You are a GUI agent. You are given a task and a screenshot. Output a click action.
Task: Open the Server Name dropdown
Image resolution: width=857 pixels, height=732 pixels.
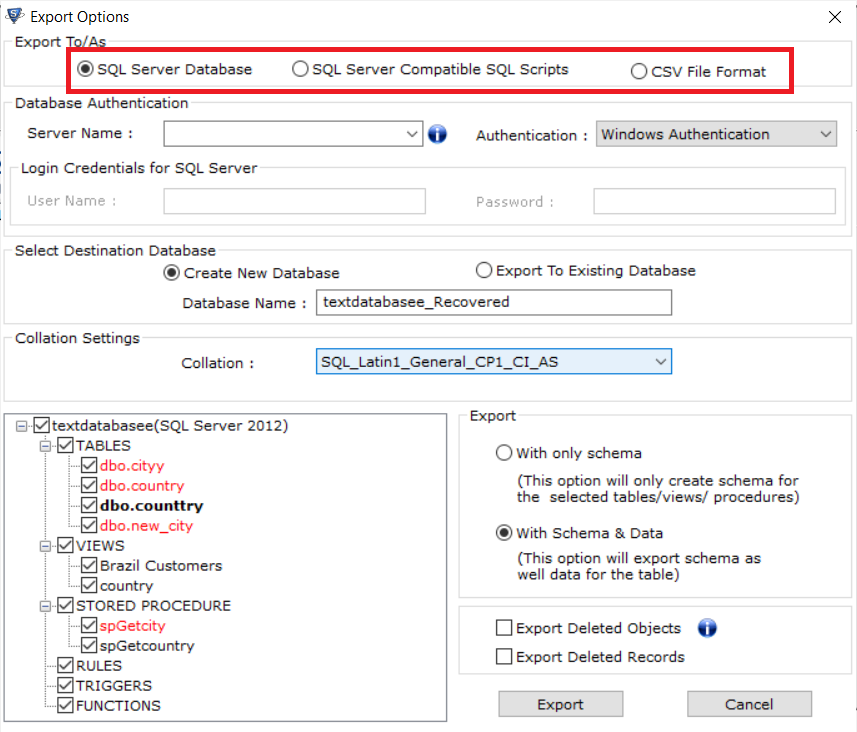coord(412,133)
